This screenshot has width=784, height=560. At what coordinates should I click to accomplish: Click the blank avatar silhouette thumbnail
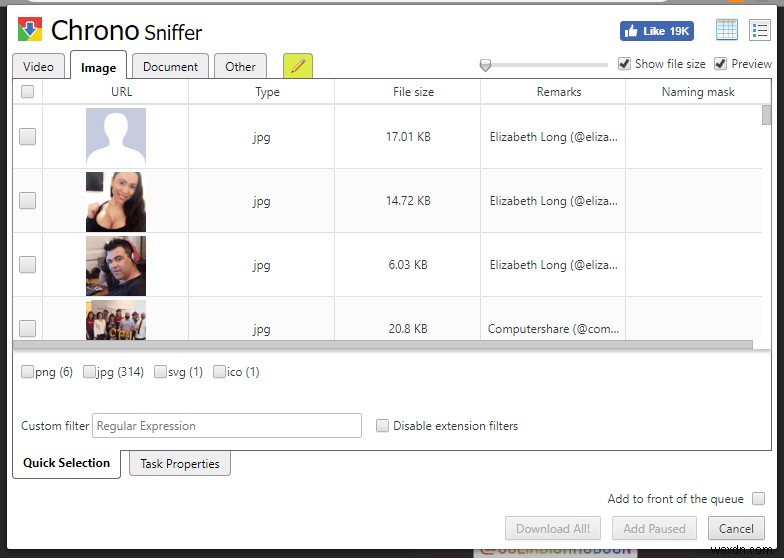click(x=116, y=137)
